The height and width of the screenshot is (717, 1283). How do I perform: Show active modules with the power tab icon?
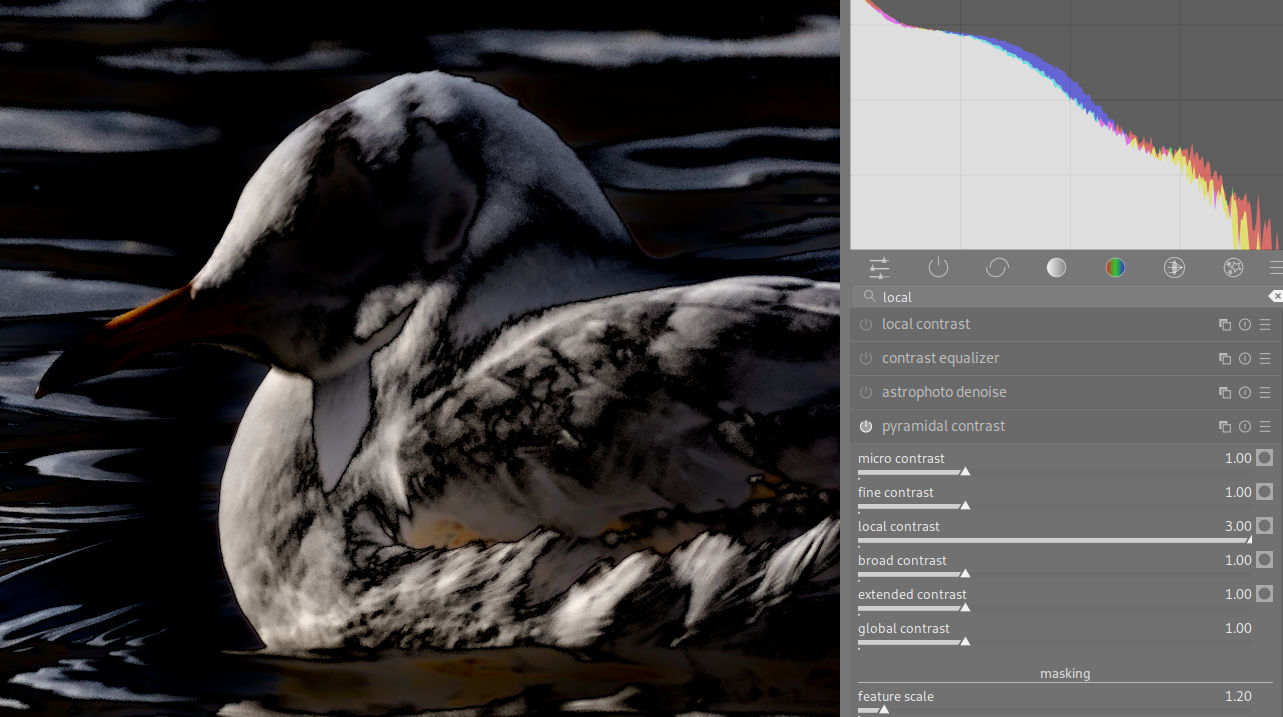pos(938,267)
